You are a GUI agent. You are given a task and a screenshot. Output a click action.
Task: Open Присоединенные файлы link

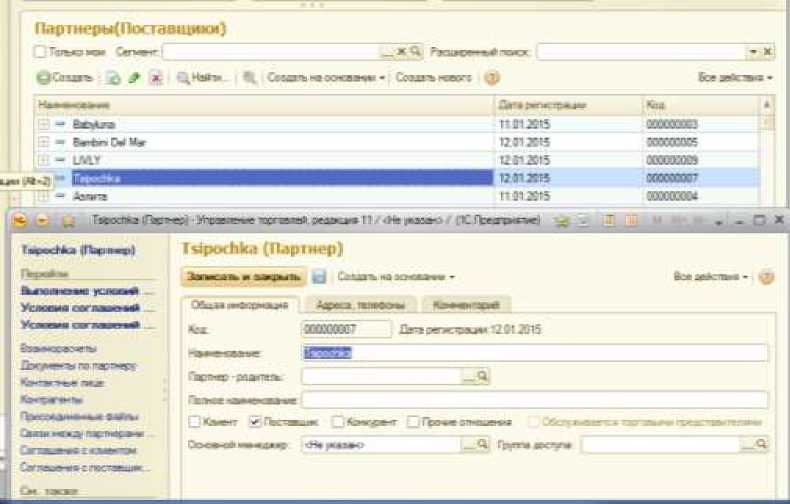click(x=80, y=416)
